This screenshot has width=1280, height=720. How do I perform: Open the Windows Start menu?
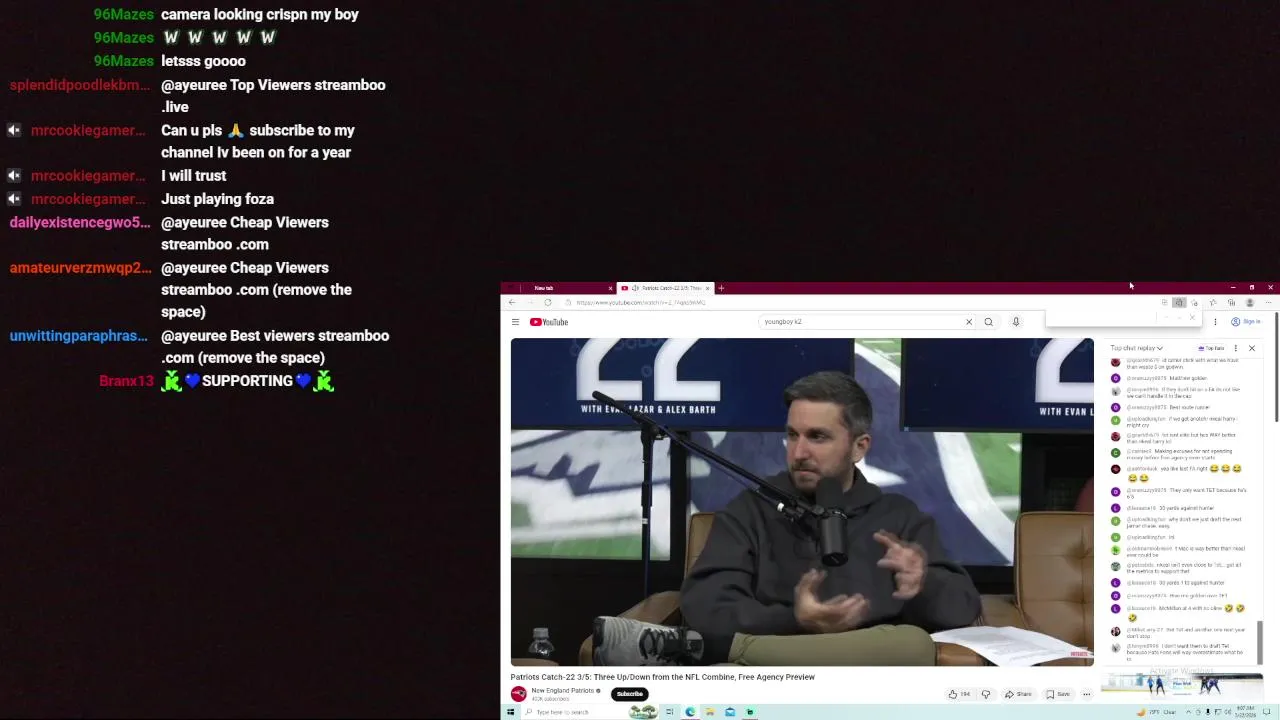tap(510, 712)
